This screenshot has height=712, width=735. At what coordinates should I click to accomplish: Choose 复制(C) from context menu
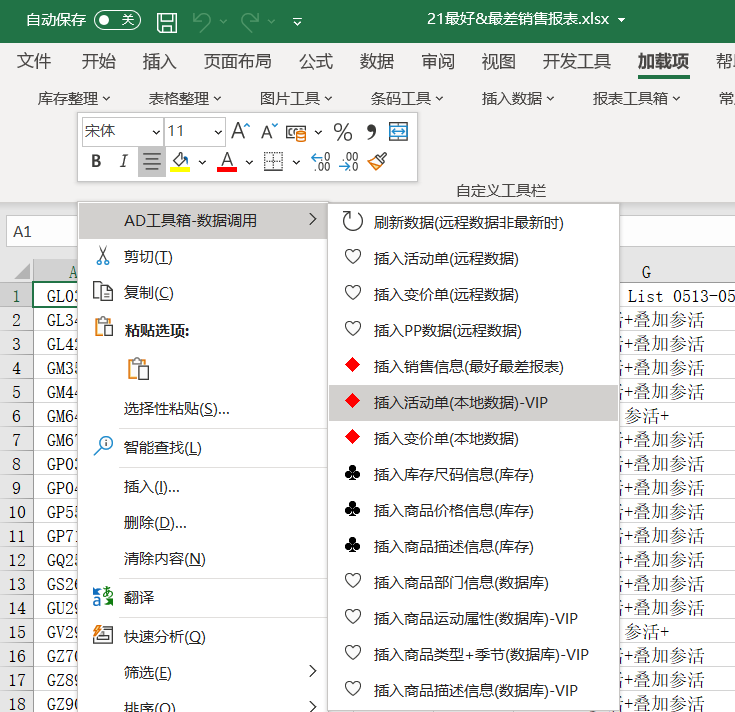click(x=203, y=293)
